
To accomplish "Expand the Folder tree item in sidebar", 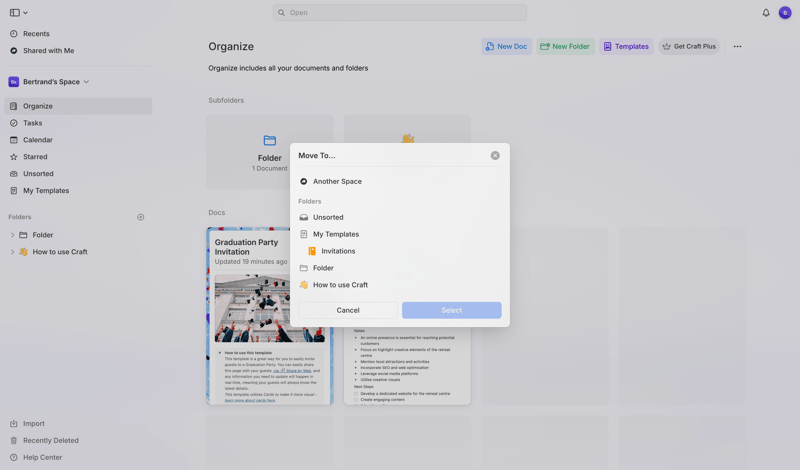I will (x=12, y=235).
